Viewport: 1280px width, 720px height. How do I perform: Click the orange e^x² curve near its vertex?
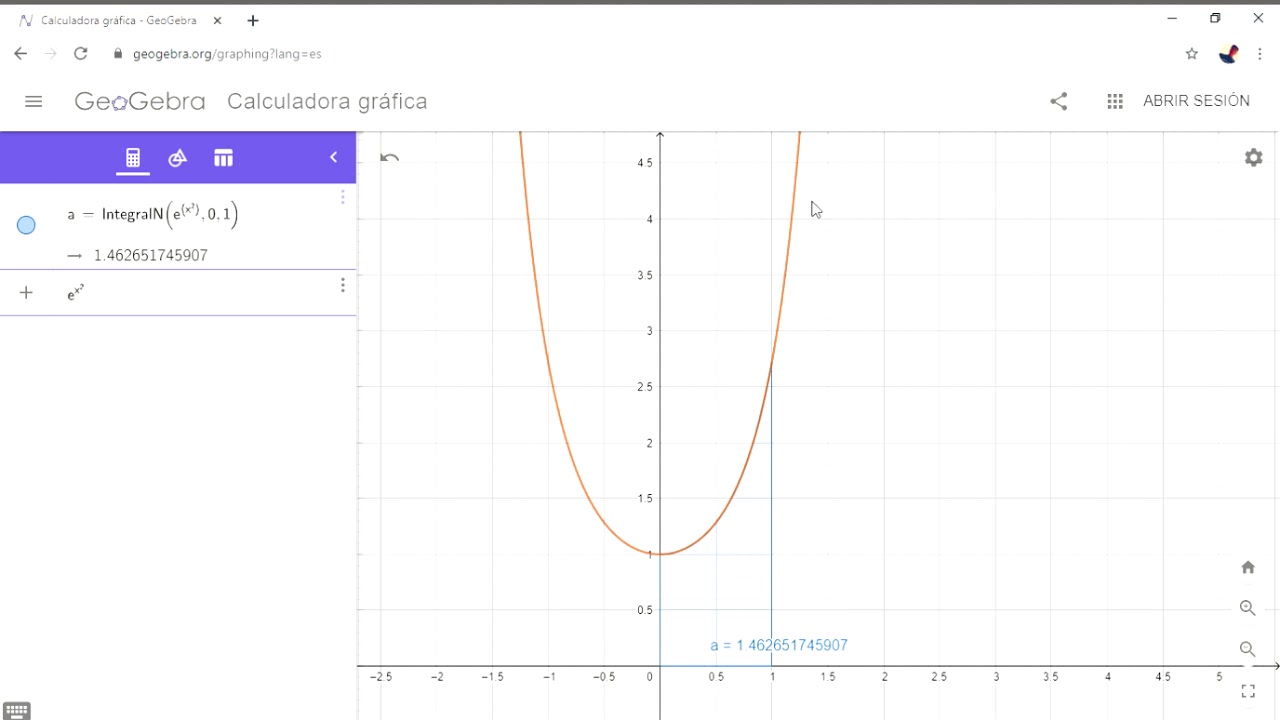coord(662,554)
